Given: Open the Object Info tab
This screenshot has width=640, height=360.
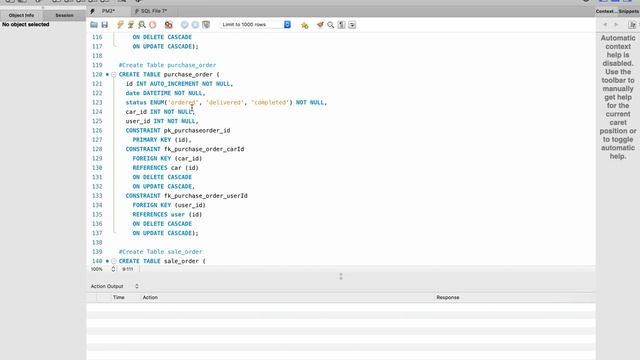Looking at the screenshot, I should click(21, 15).
